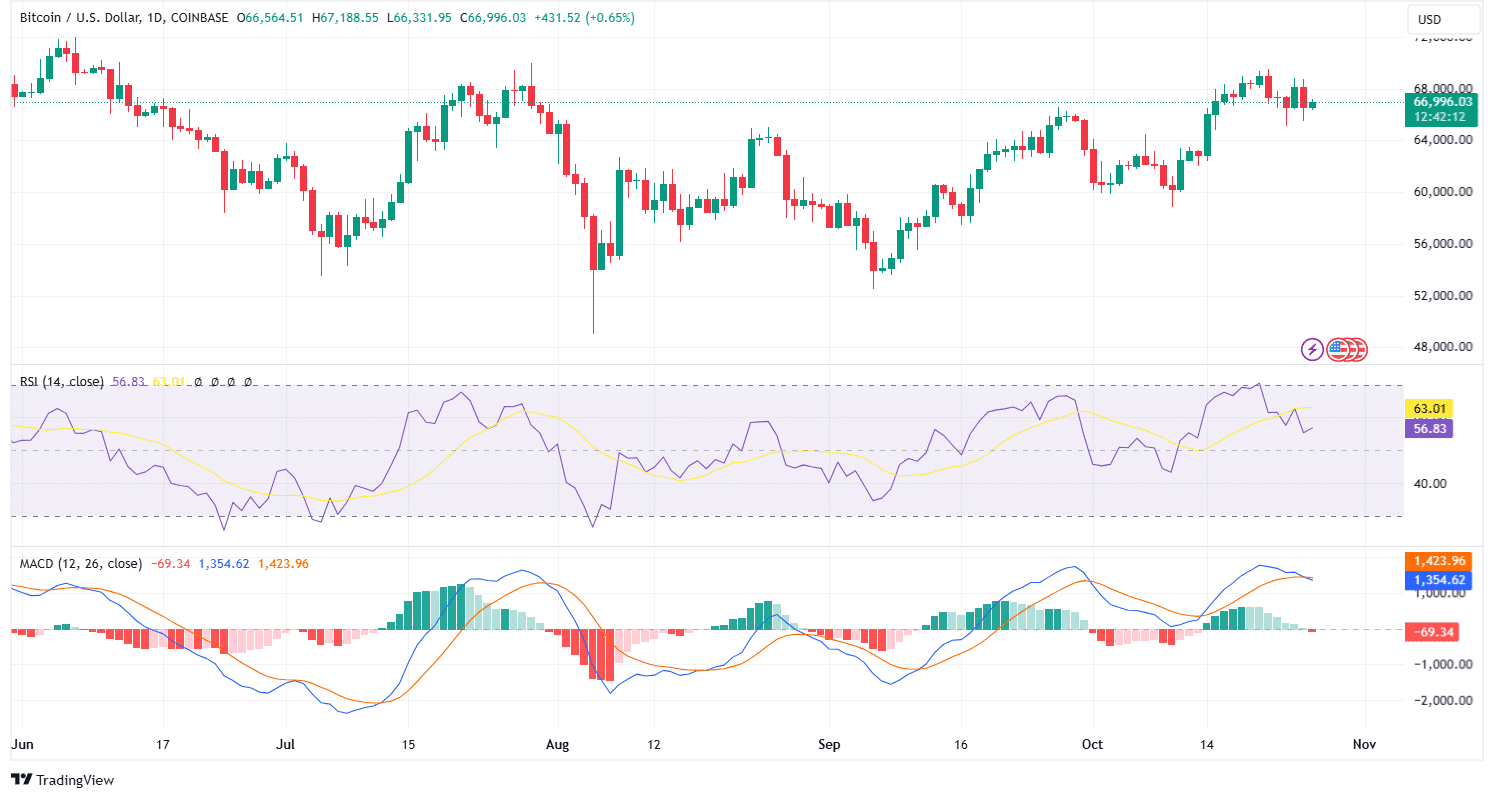Click the Jun date on the time axis
Viewport: 1494px width, 799px height.
pyautogui.click(x=21, y=745)
